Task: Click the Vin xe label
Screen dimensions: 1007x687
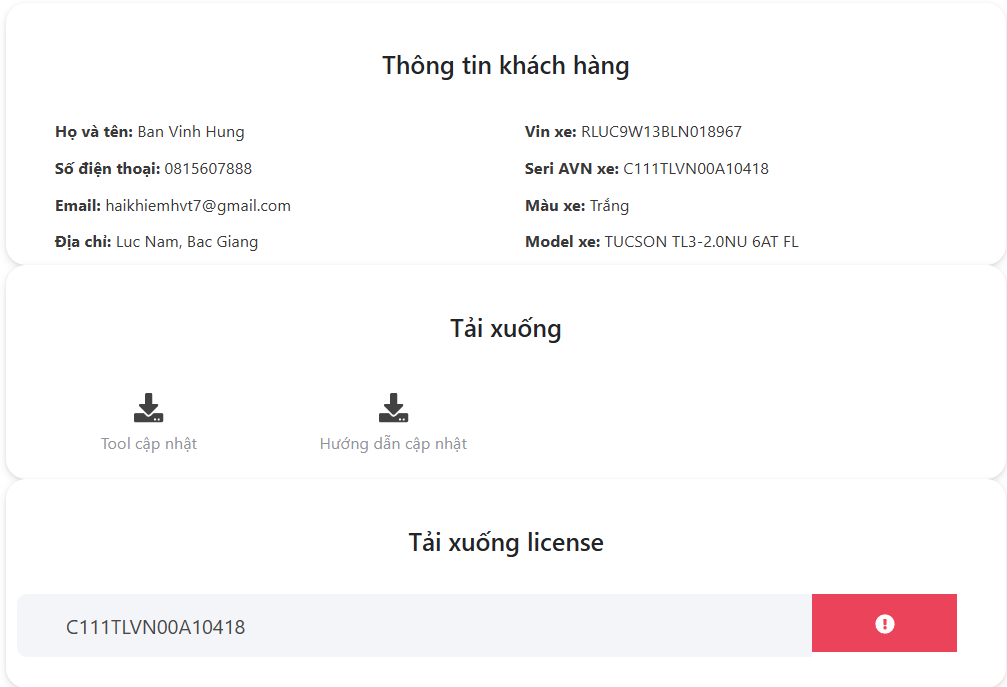Action: click(550, 132)
